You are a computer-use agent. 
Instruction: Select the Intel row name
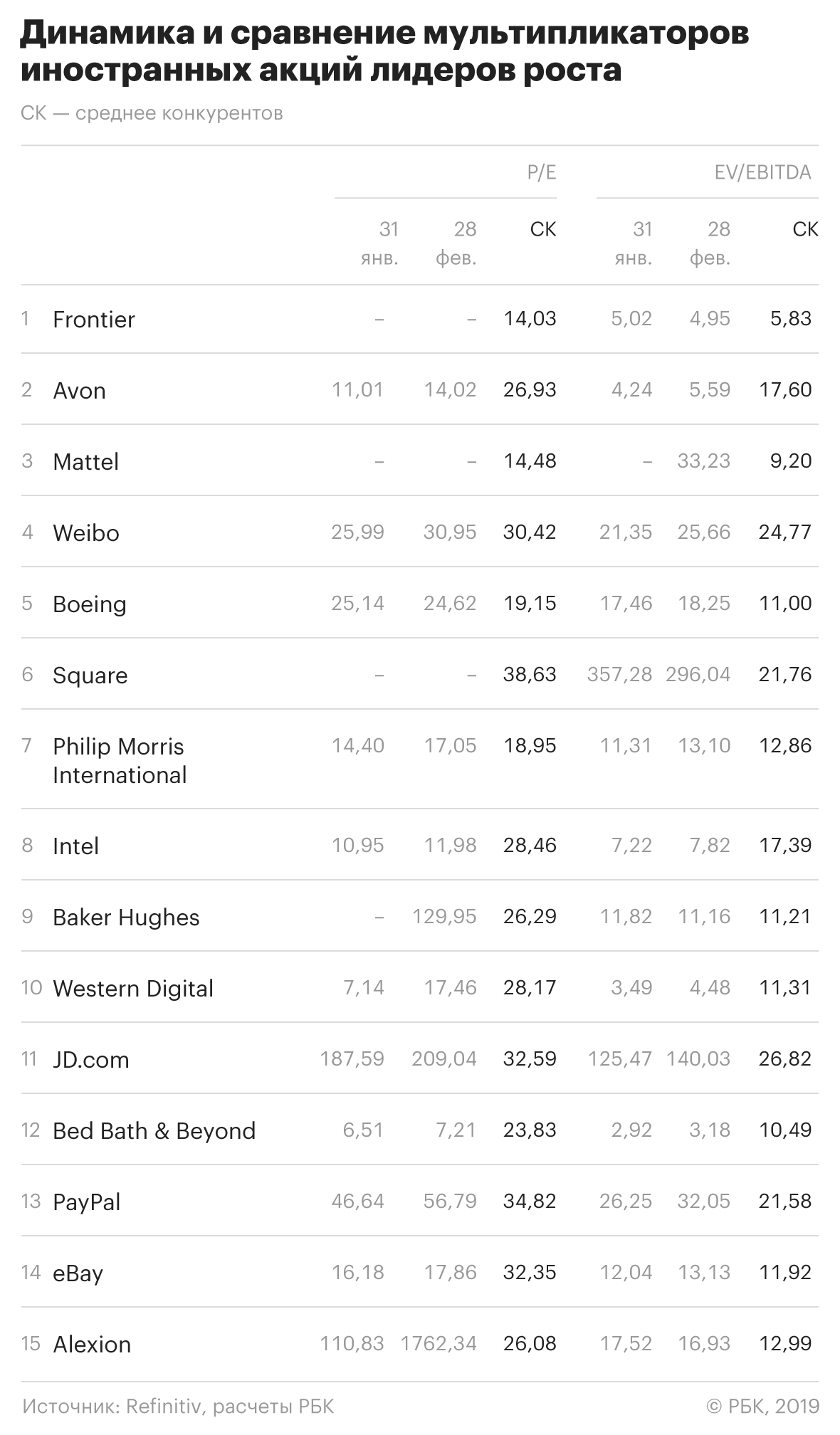(75, 846)
